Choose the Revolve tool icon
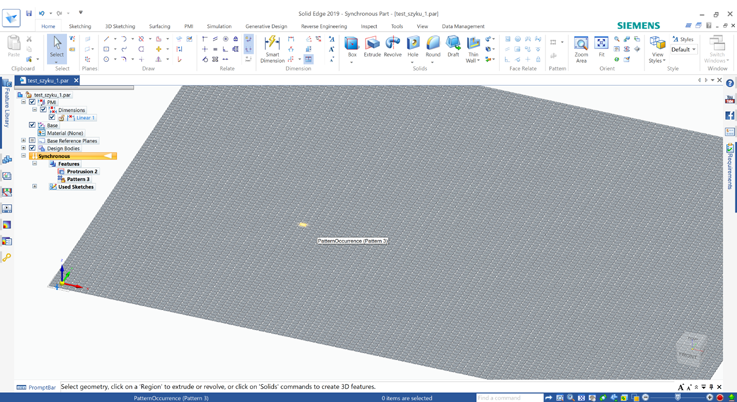 pos(392,43)
